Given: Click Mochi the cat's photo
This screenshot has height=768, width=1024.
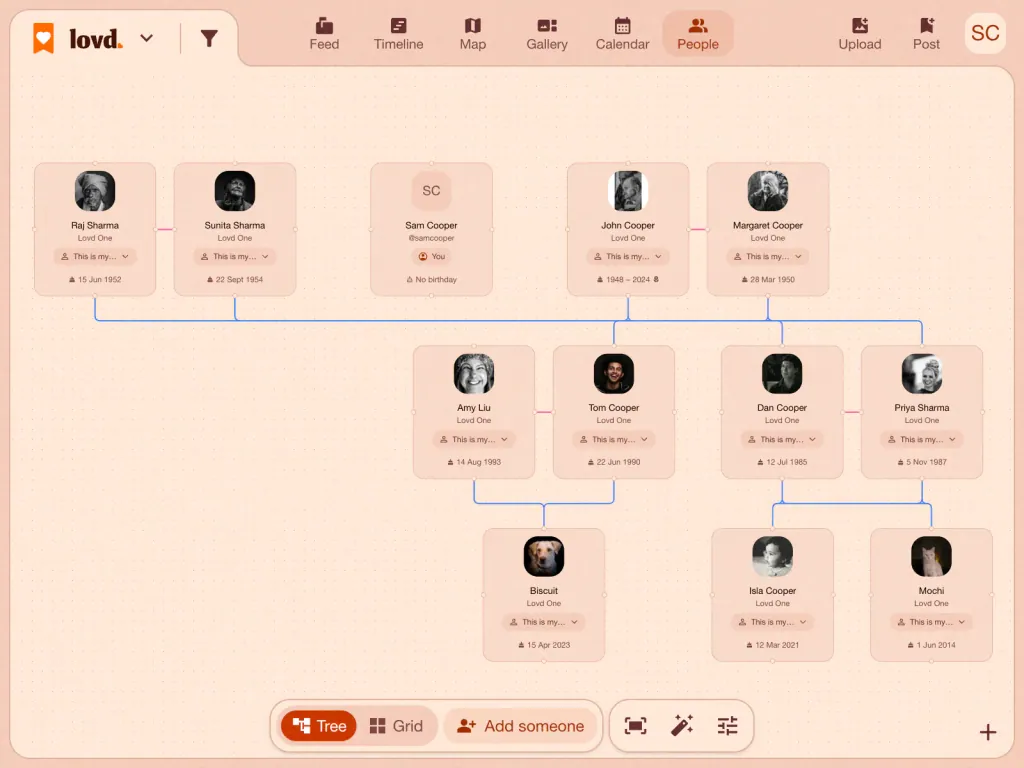Looking at the screenshot, I should pos(931,556).
